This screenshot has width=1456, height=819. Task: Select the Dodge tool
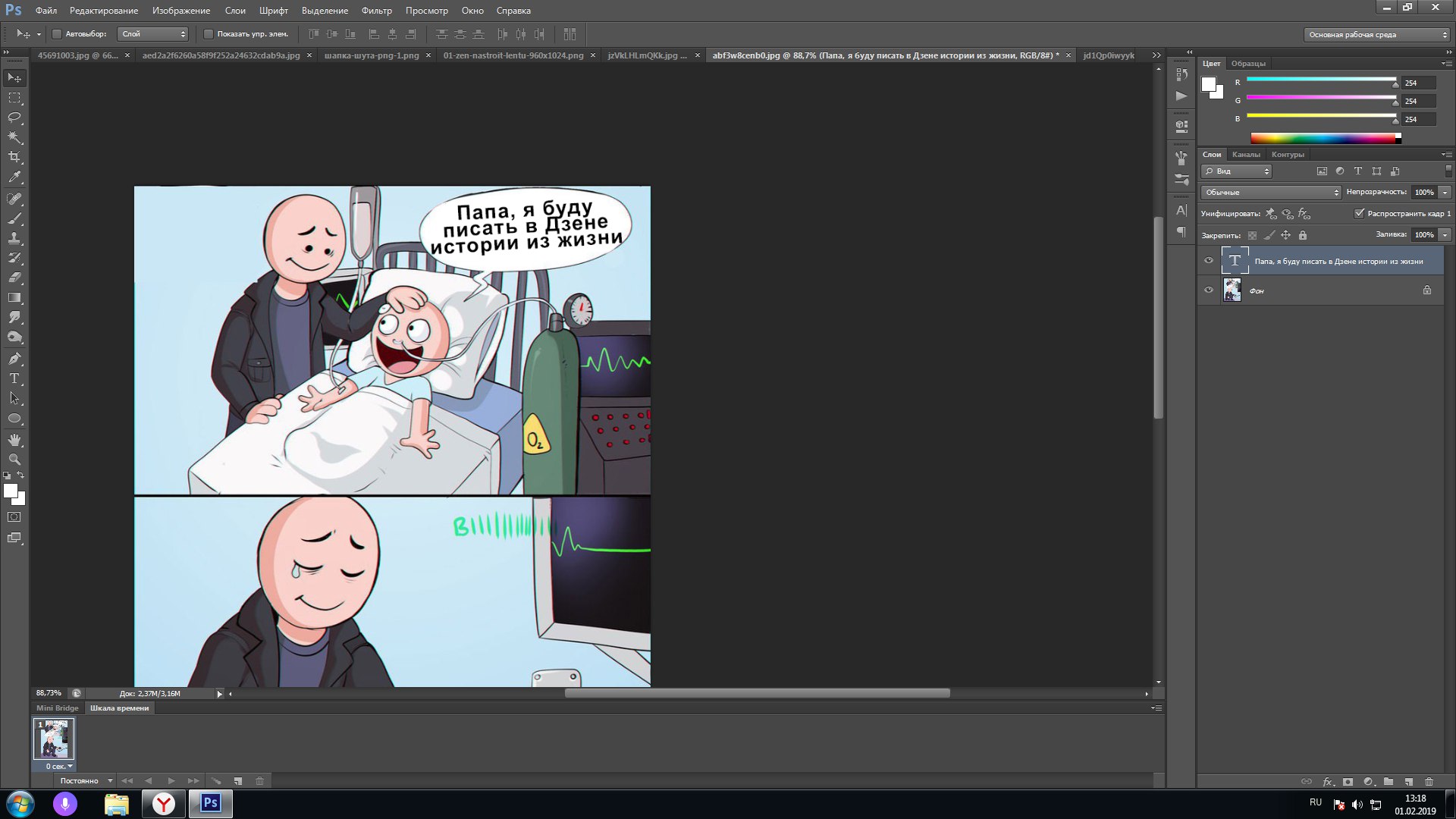(14, 337)
